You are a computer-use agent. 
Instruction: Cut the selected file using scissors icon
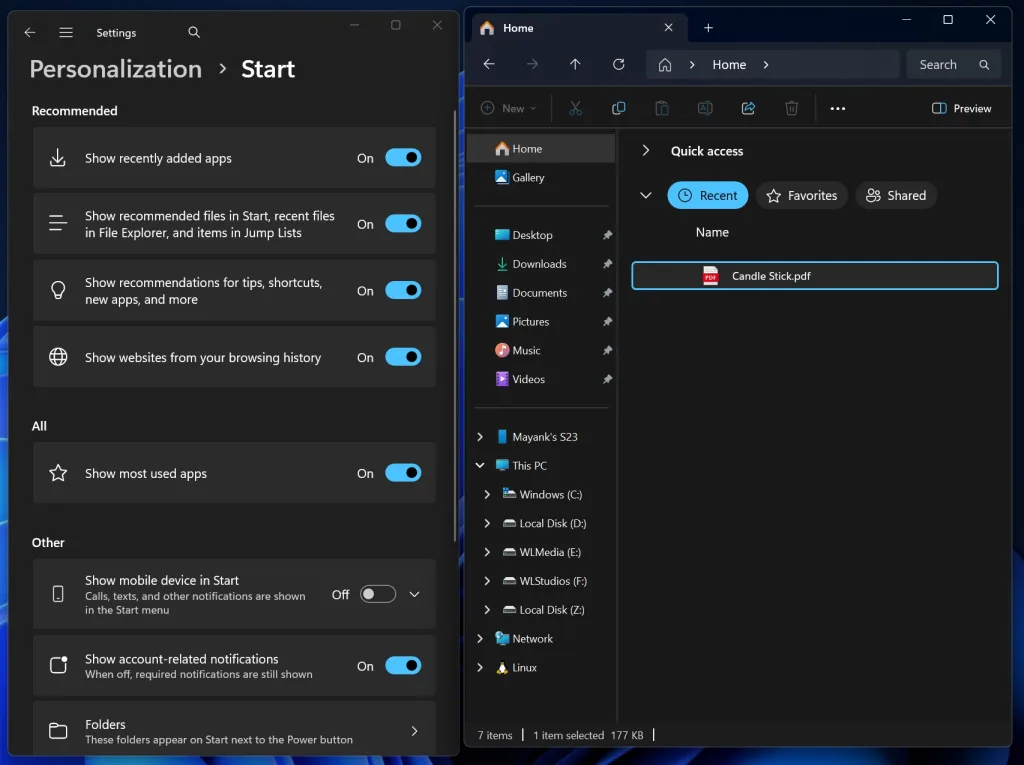click(x=575, y=108)
